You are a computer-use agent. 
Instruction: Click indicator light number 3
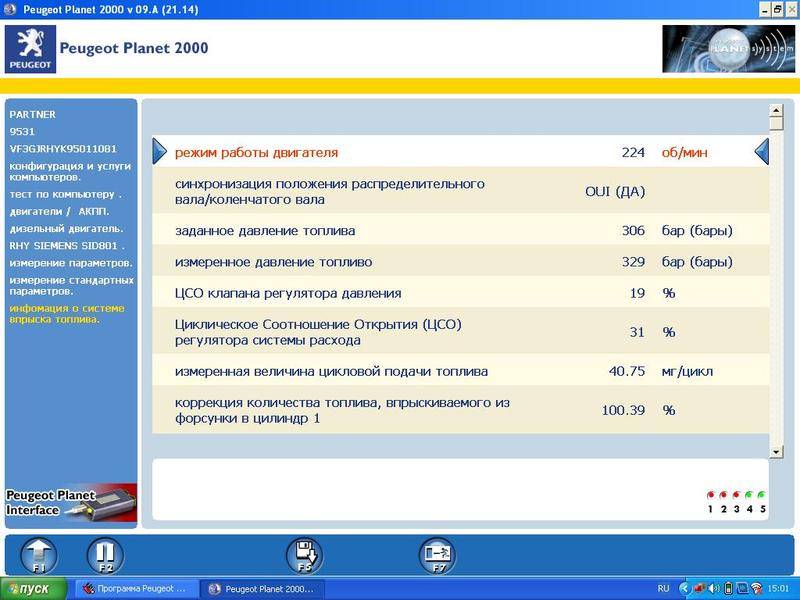click(x=737, y=495)
